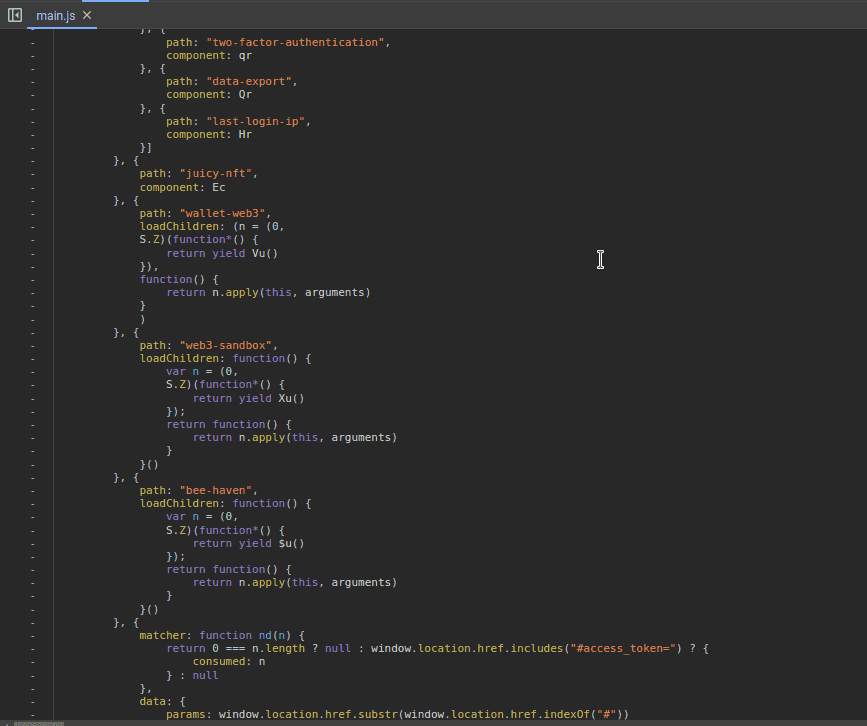Close the main.js tab
Viewport: 867px width, 726px height.
pyautogui.click(x=87, y=15)
